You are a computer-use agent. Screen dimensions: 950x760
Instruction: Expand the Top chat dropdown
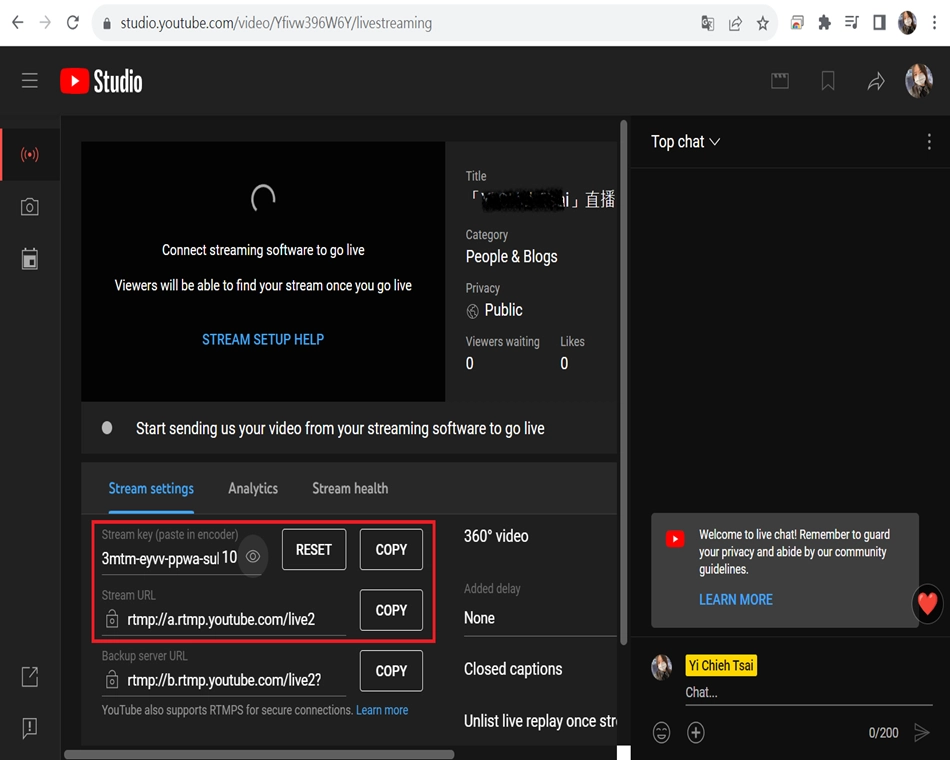point(685,142)
